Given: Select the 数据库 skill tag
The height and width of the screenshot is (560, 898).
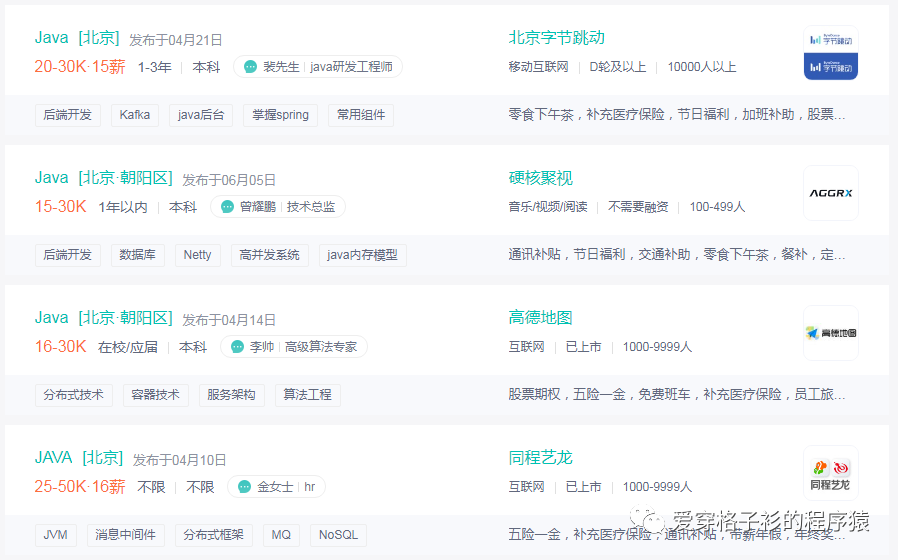Looking at the screenshot, I should pyautogui.click(x=137, y=255).
